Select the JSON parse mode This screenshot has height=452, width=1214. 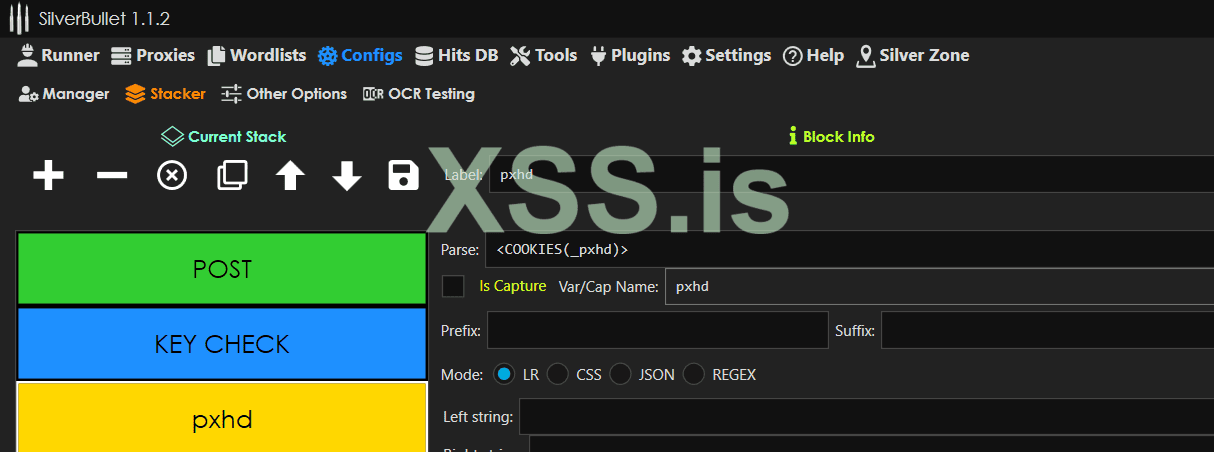pos(620,375)
